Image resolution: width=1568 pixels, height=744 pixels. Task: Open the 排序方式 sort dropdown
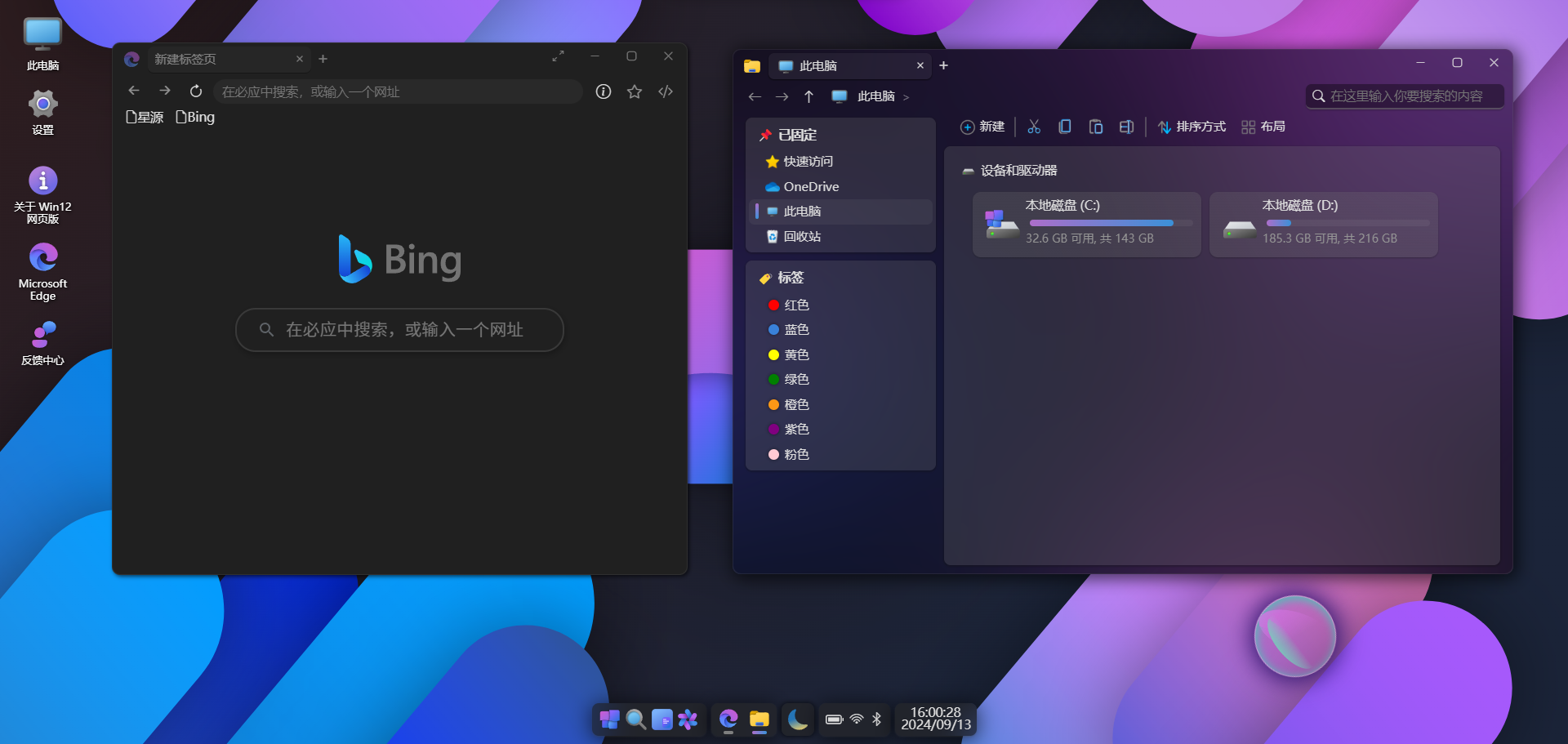click(x=1192, y=127)
